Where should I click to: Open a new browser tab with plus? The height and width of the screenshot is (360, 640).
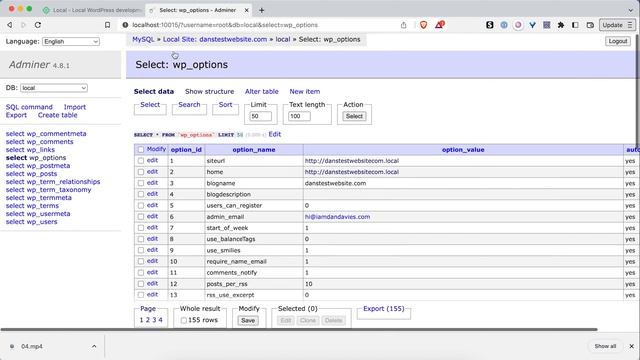262,10
